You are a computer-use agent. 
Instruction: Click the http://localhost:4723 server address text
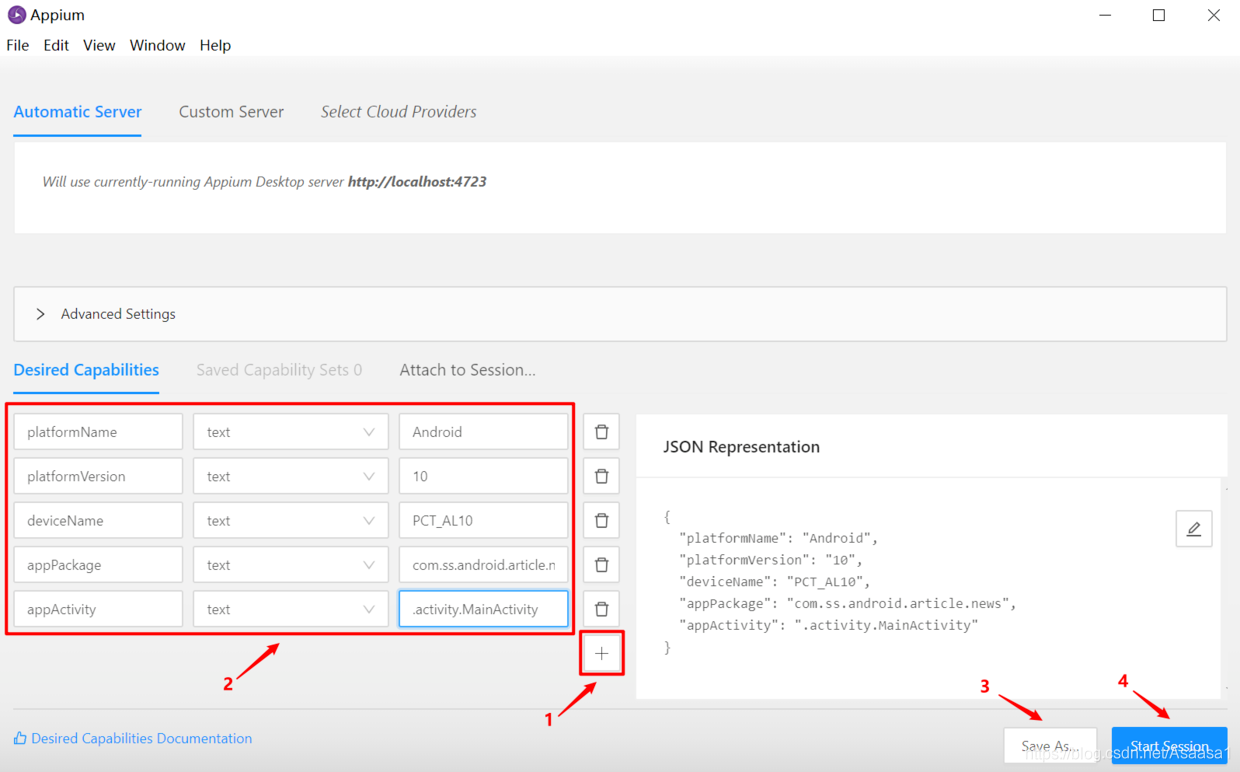417,182
